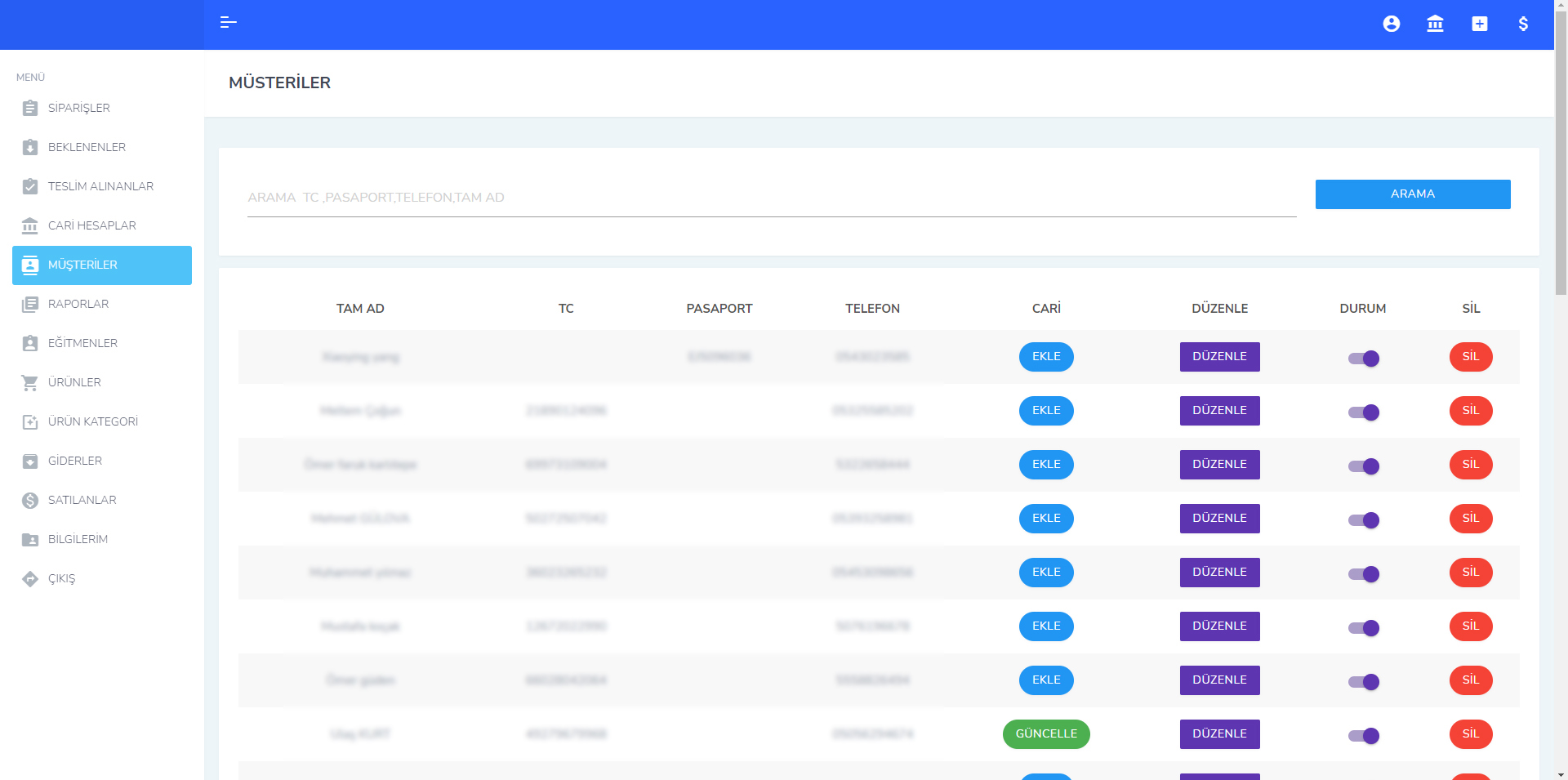Click DÜZENLE in the second customer row
Screen dimensions: 1568x780
pos(1219,411)
